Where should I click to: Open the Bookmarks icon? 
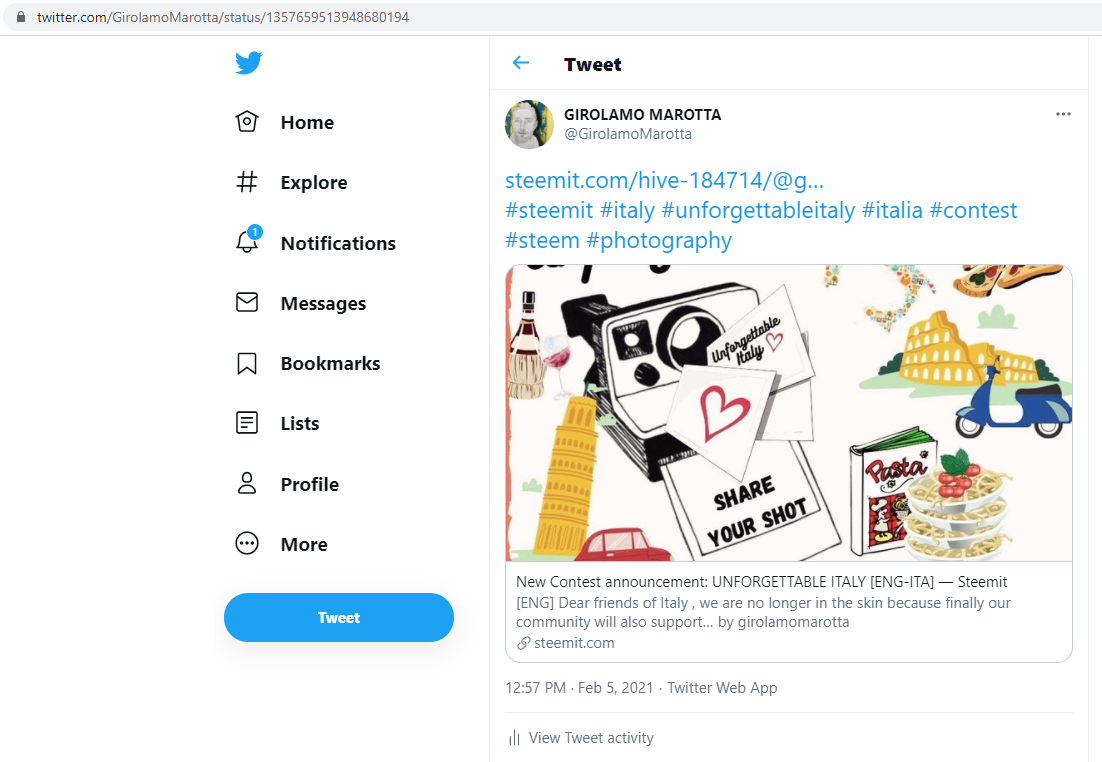246,364
